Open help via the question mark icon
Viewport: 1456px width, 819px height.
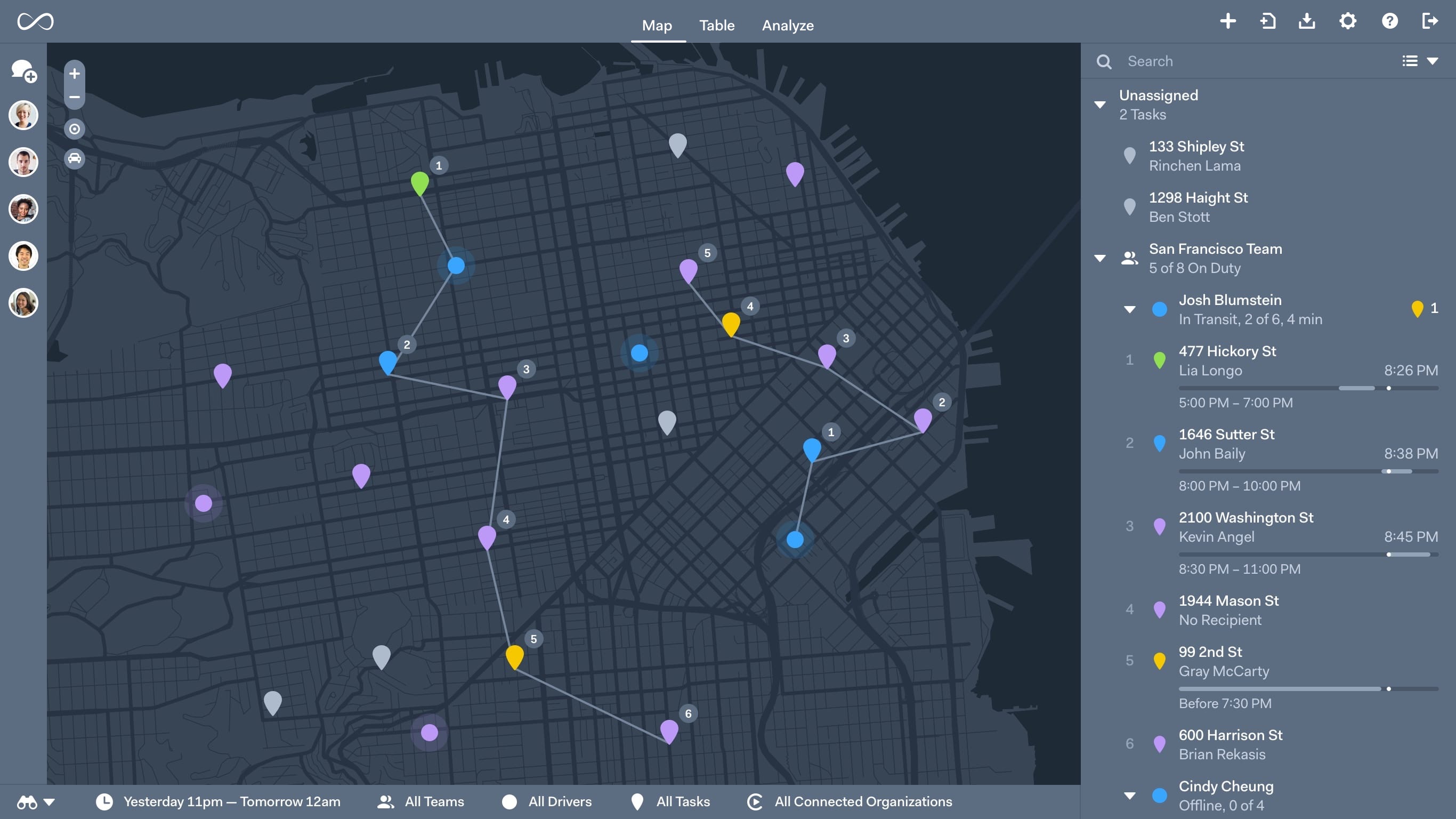(x=1389, y=21)
